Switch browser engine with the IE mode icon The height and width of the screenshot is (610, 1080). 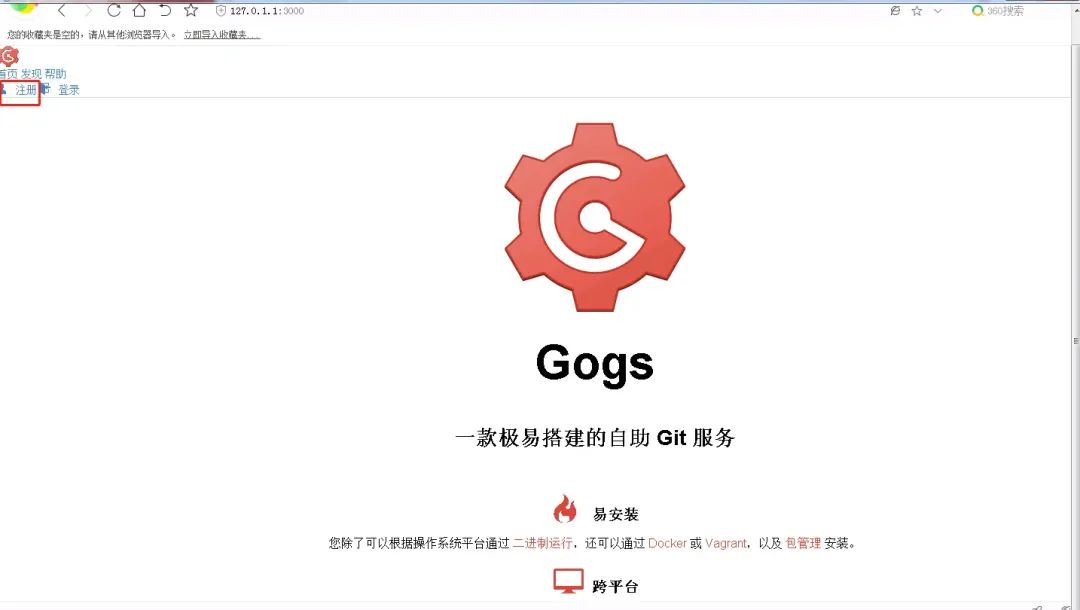pos(895,10)
